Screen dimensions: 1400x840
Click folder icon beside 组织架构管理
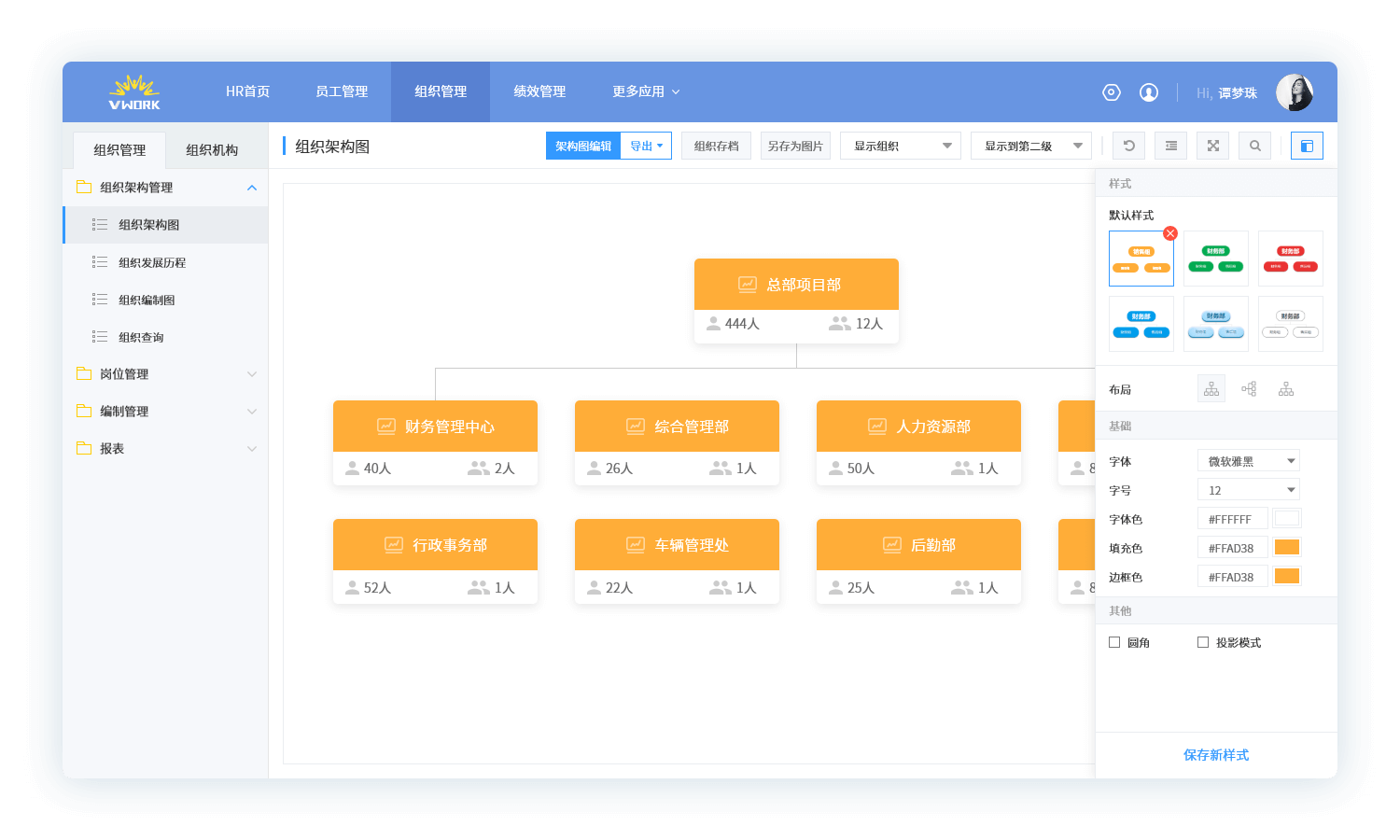tap(84, 187)
